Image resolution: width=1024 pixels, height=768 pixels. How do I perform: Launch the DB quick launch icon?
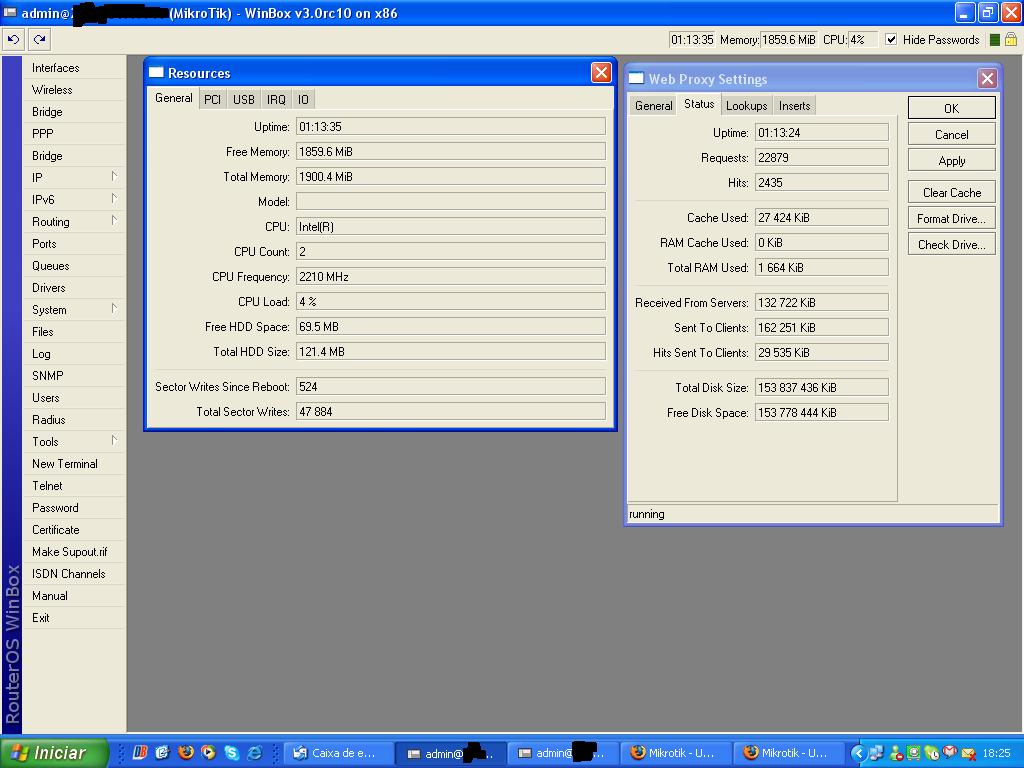(x=140, y=752)
